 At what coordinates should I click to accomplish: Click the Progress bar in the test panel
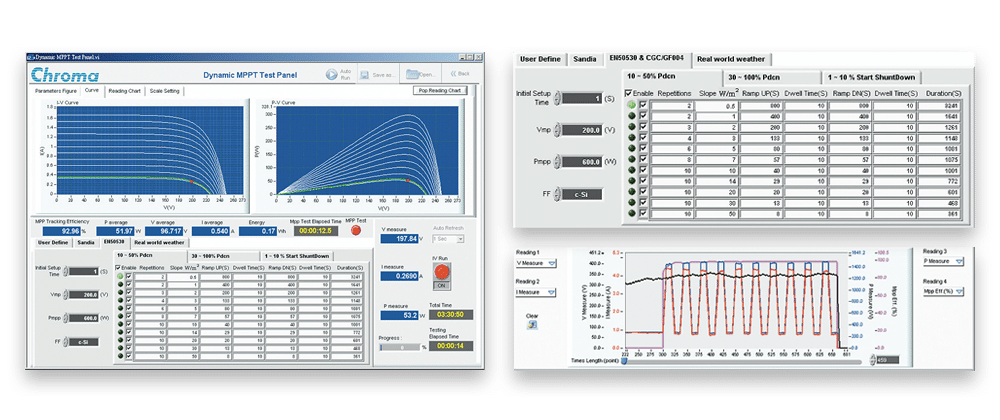click(x=399, y=347)
